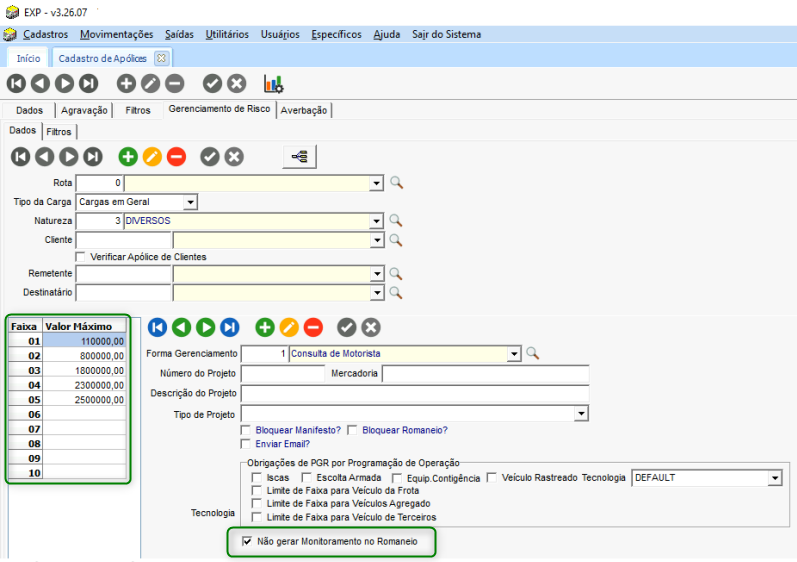The width and height of the screenshot is (797, 562).
Task: Switch to the Início tab
Action: coord(28,58)
